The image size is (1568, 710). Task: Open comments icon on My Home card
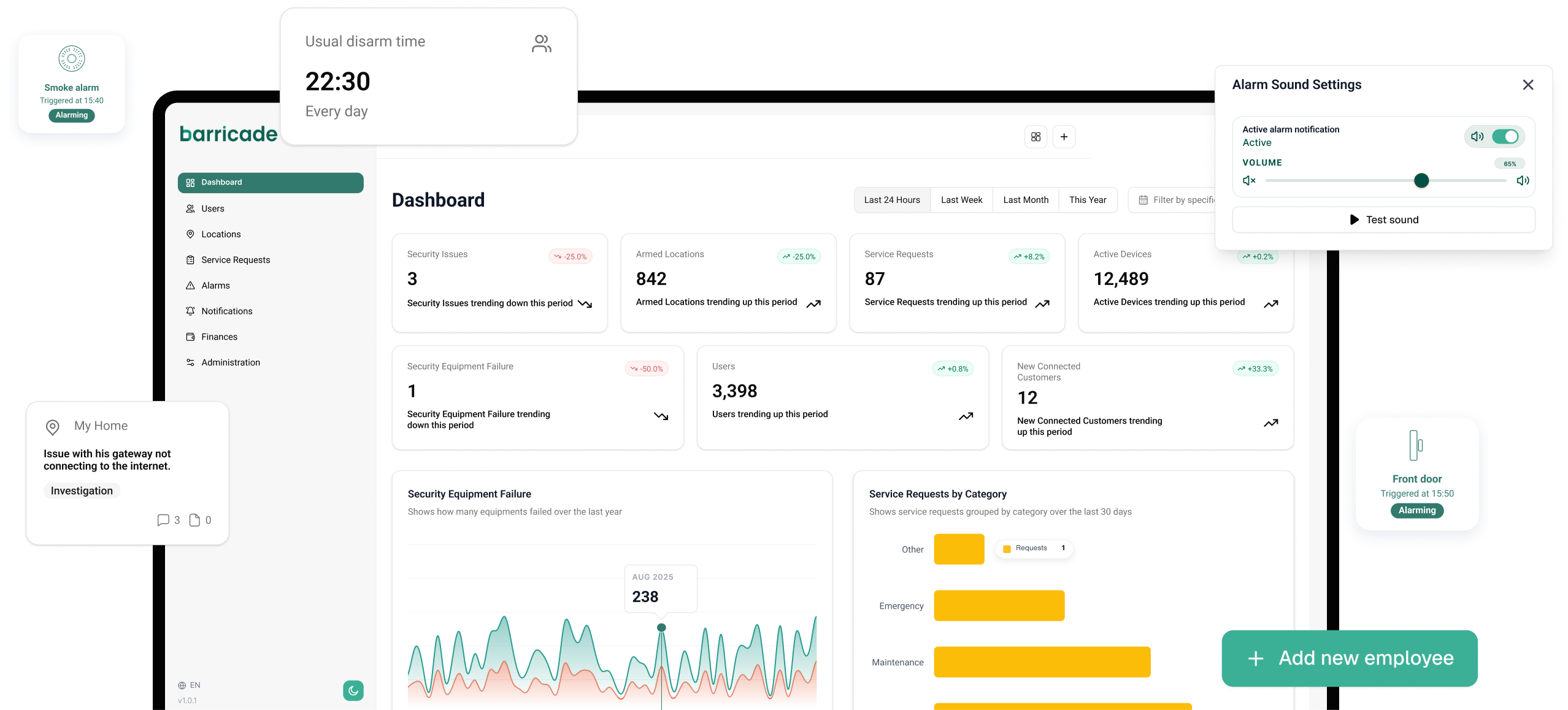pyautogui.click(x=163, y=520)
